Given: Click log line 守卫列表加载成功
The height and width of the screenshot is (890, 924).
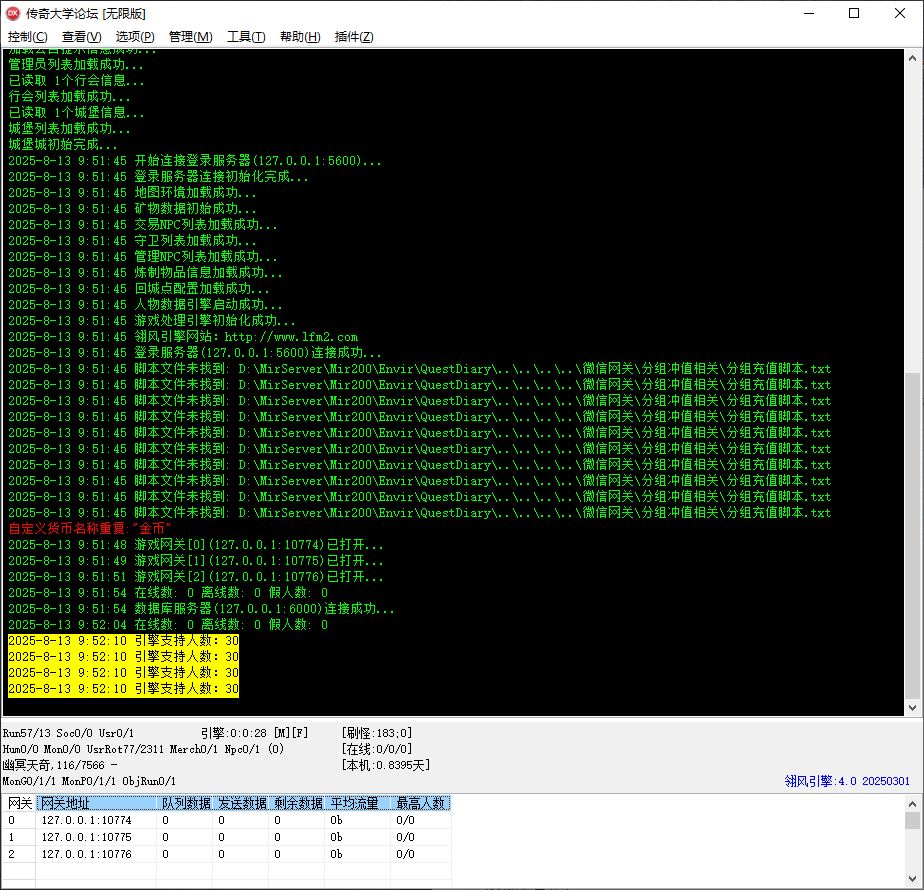Looking at the screenshot, I should (132, 240).
